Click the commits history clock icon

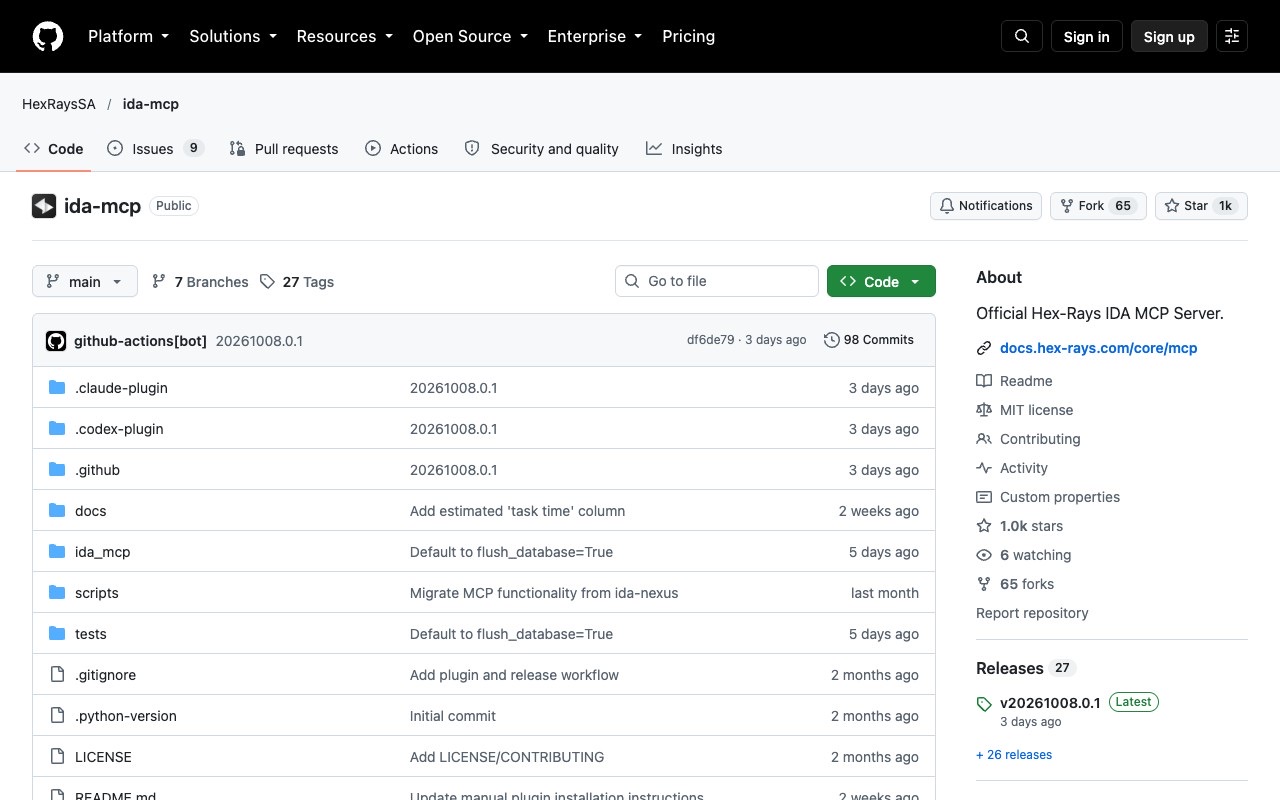pyautogui.click(x=831, y=340)
